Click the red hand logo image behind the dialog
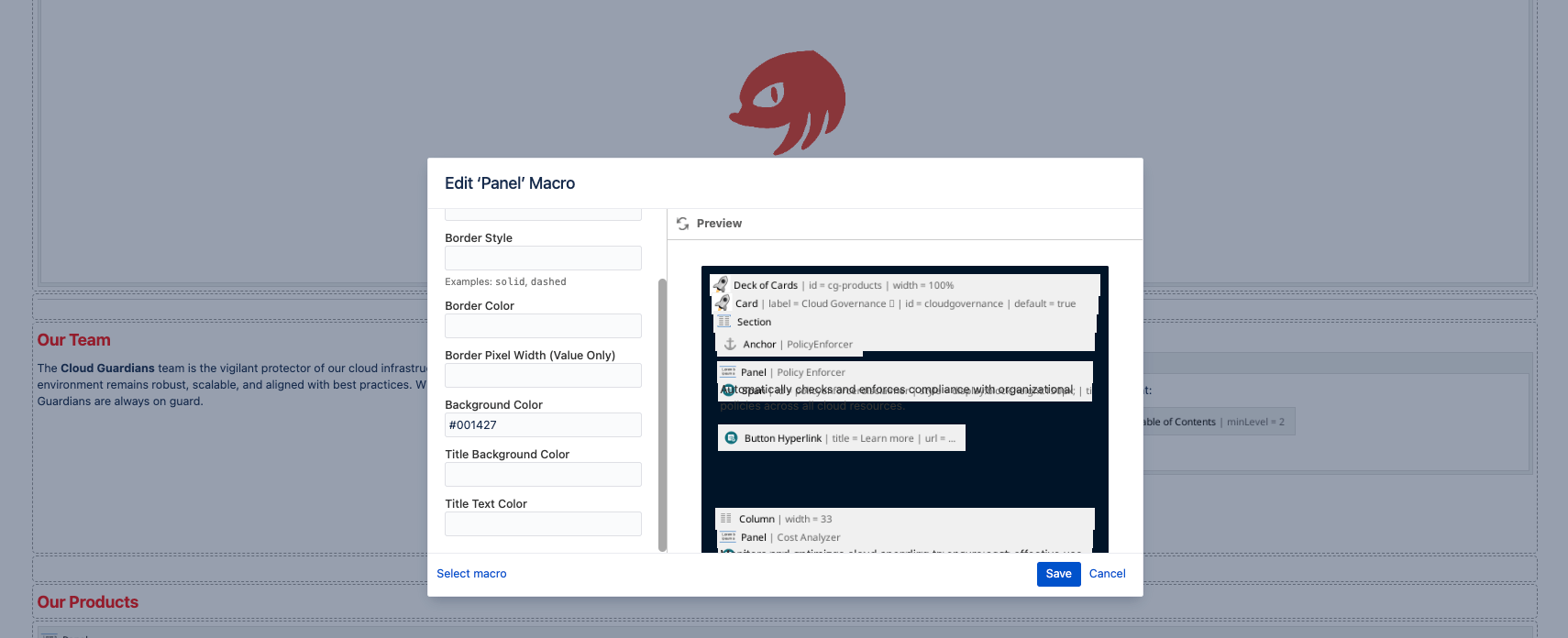 (x=788, y=103)
